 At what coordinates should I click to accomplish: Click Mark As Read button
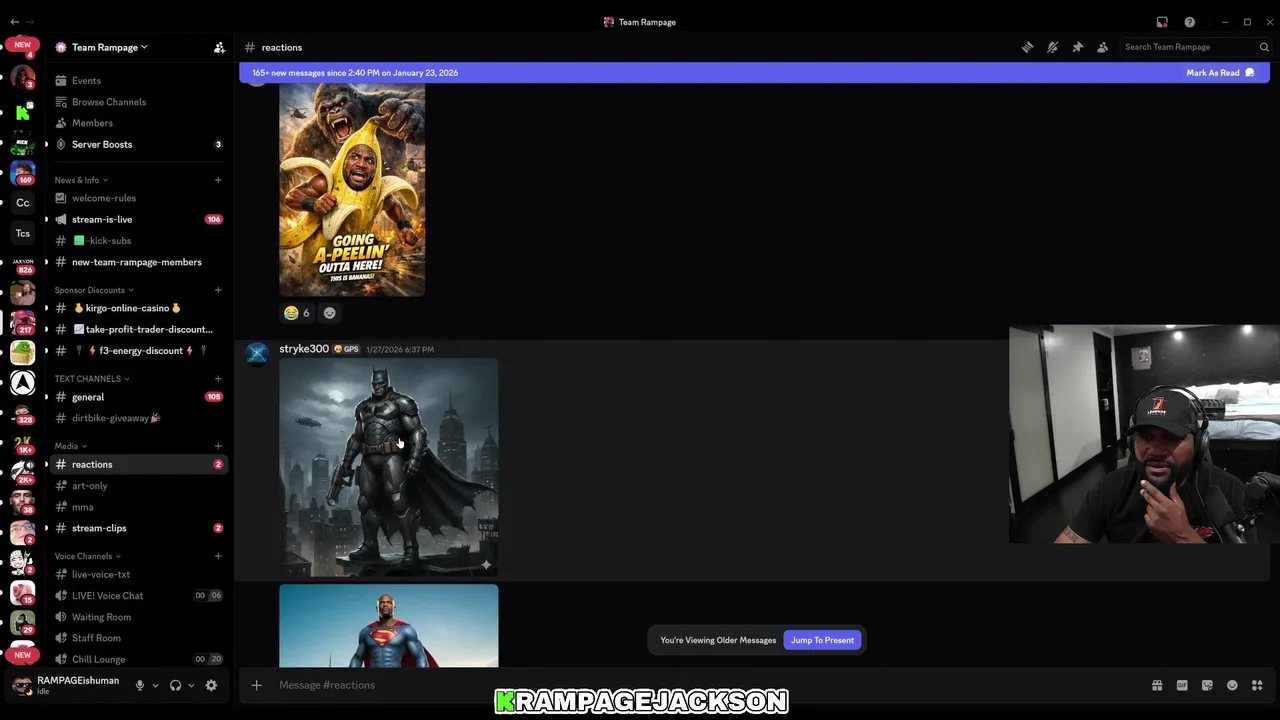[x=1220, y=73]
